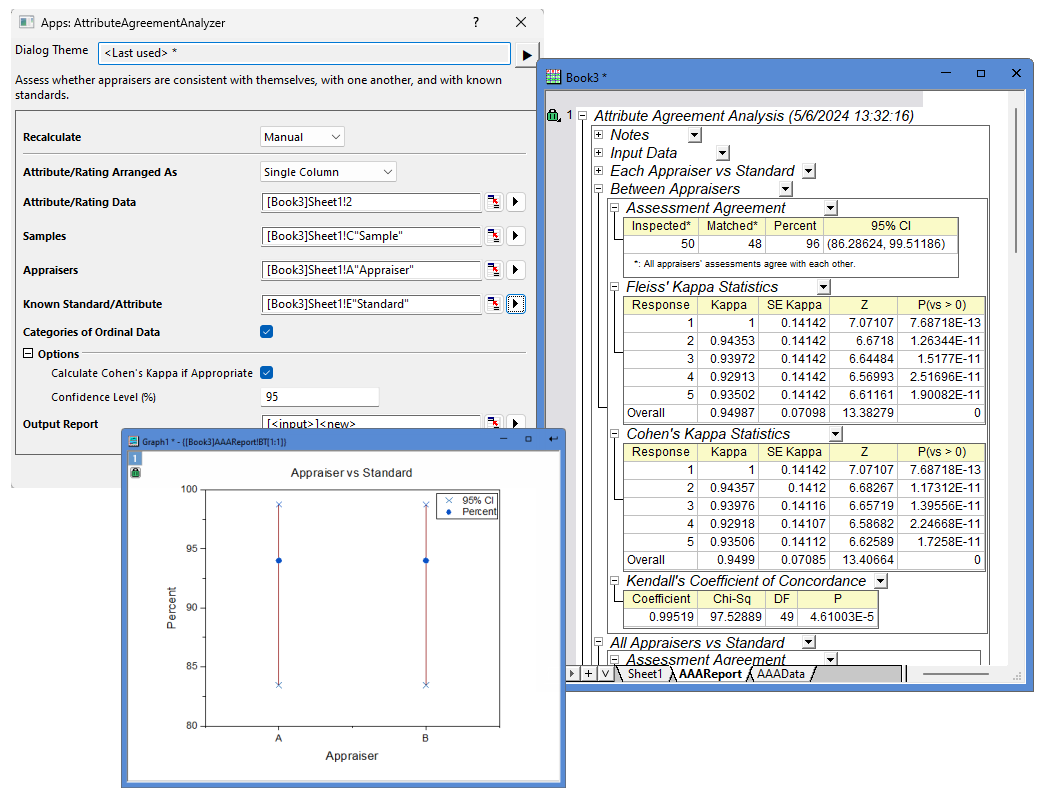The height and width of the screenshot is (793, 1042).
Task: Click the Confidence Level input field
Action: pos(320,395)
